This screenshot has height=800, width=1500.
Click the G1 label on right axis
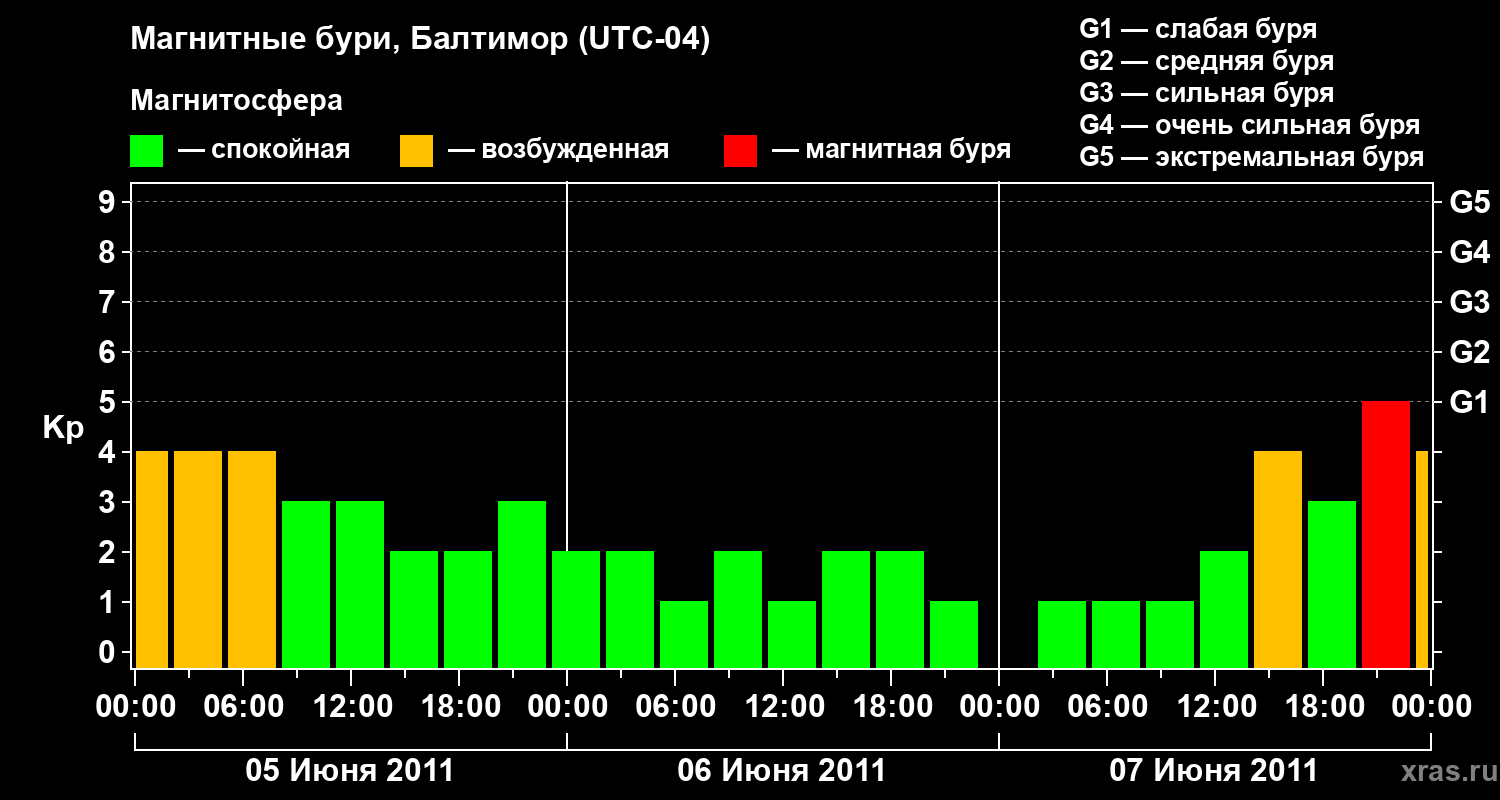coord(1469,402)
